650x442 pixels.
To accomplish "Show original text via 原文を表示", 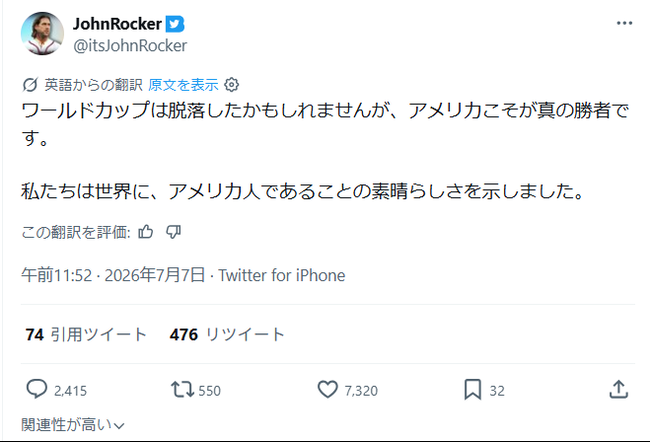I will pyautogui.click(x=183, y=85).
